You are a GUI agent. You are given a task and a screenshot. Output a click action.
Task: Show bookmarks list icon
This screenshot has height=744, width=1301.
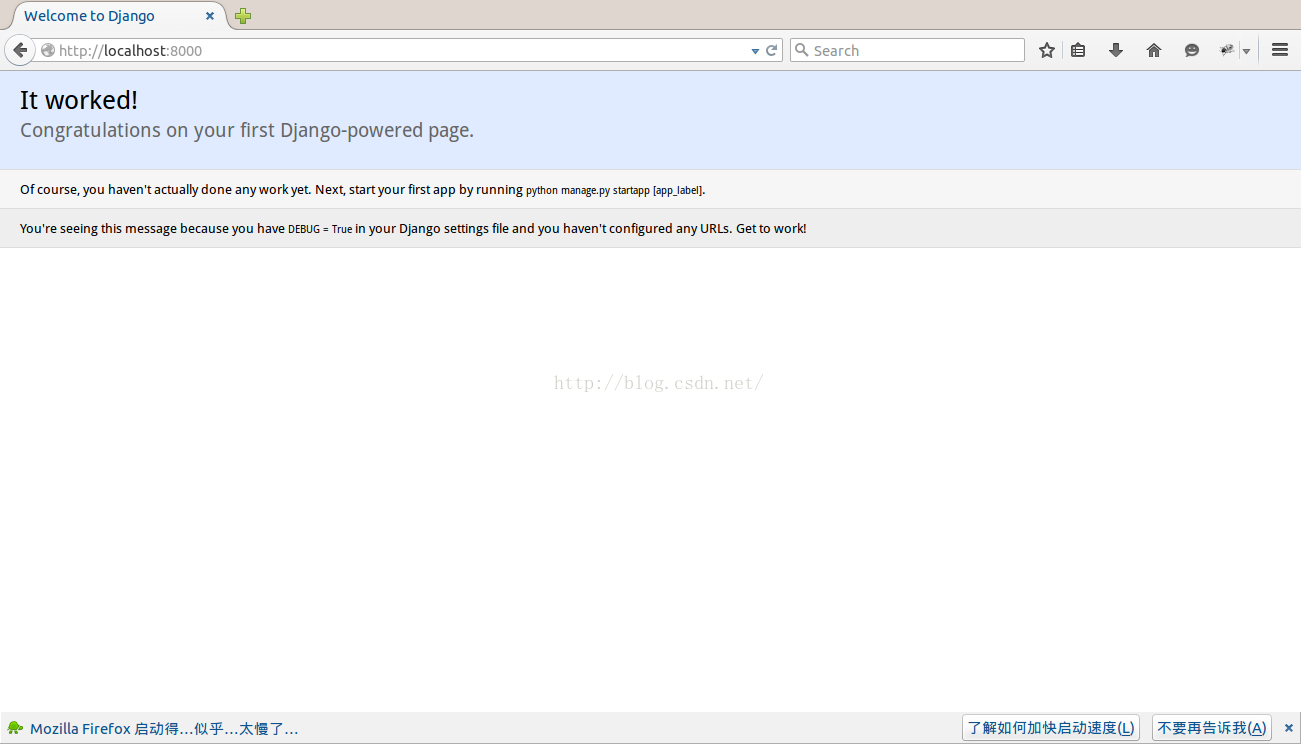click(x=1078, y=50)
